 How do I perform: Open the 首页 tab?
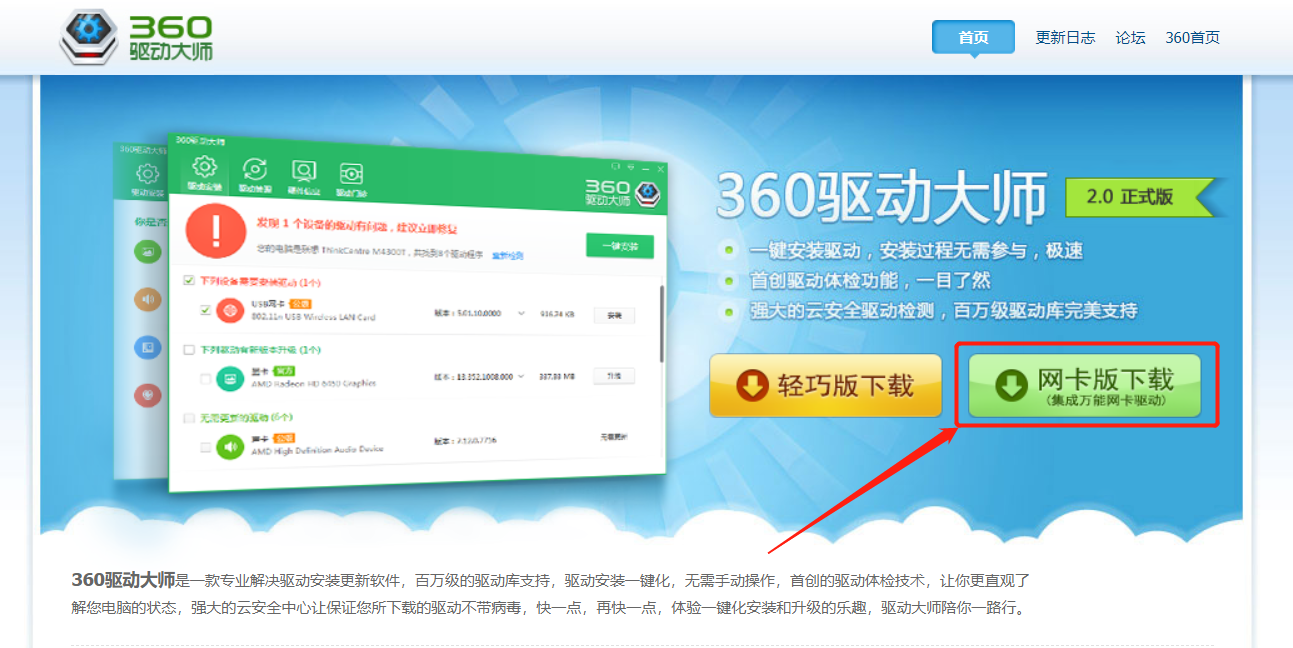973,37
